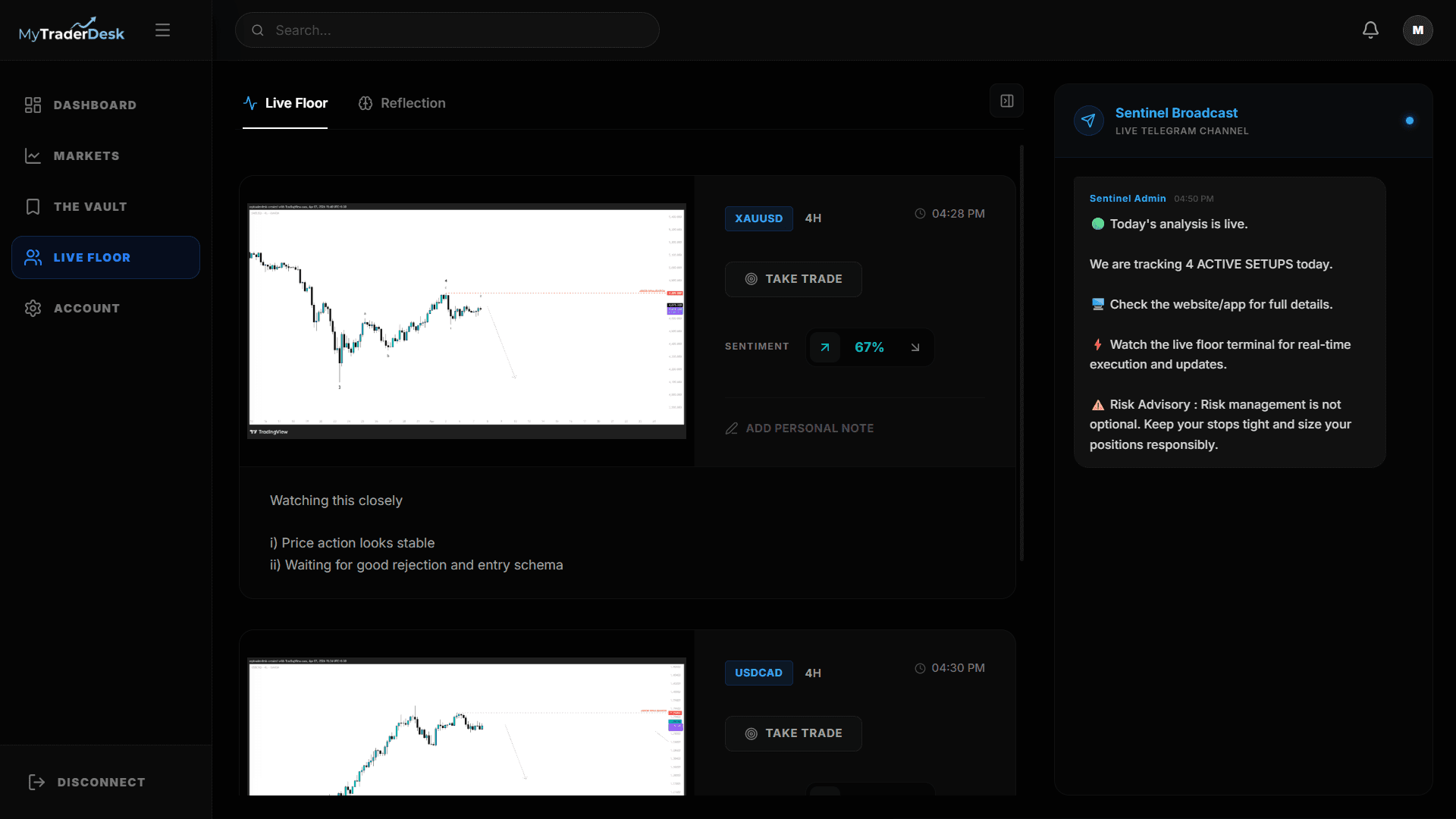Click Add Personal Note pencil link

pyautogui.click(x=799, y=428)
